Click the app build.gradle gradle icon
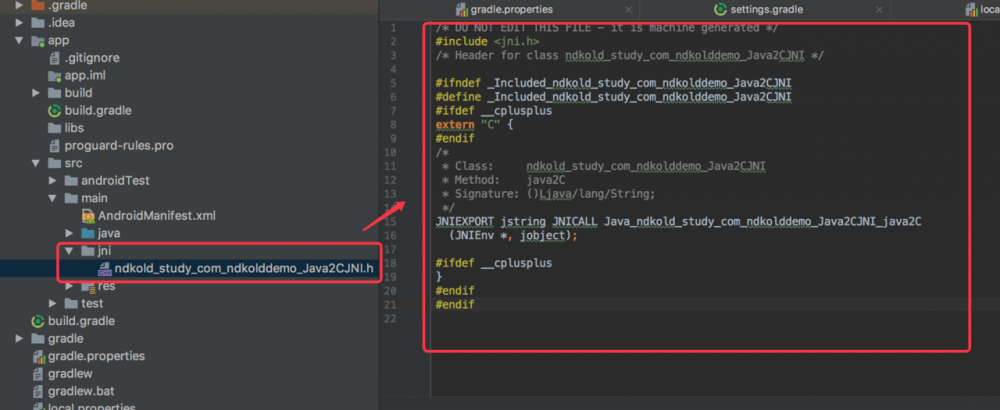Viewport: 1000px width, 410px height. pos(55,110)
